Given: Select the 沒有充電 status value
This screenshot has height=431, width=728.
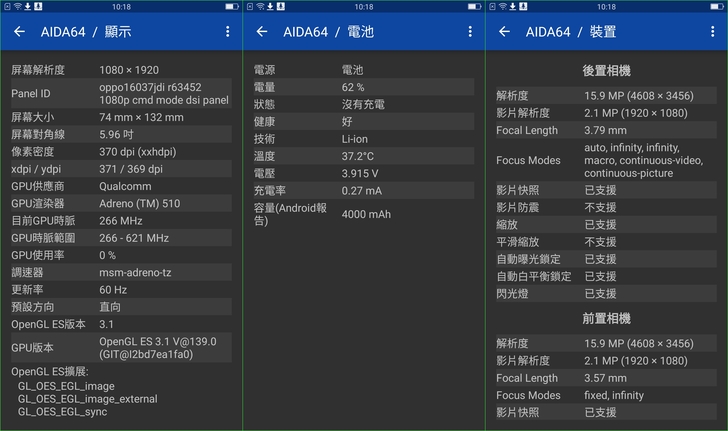Looking at the screenshot, I should 363,104.
